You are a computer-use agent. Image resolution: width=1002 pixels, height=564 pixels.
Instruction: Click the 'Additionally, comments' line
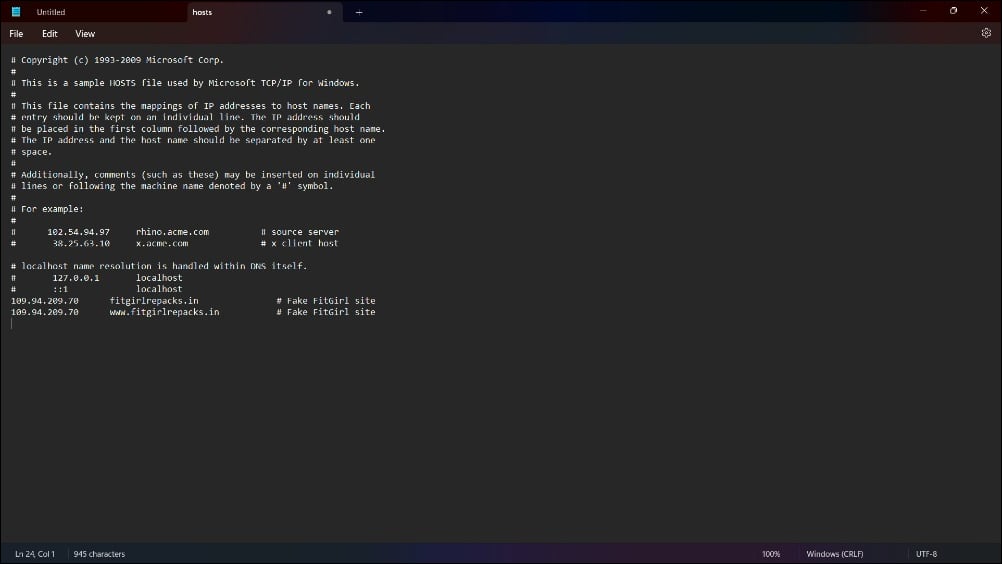coord(192,174)
